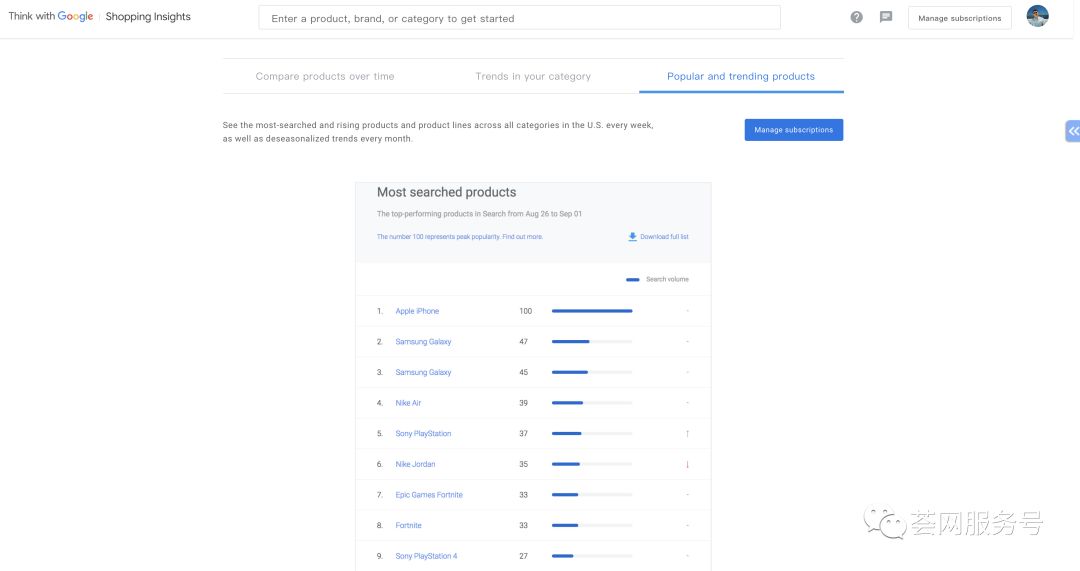
Task: Open the Samsung Galaxy link ranked third
Action: tap(423, 373)
